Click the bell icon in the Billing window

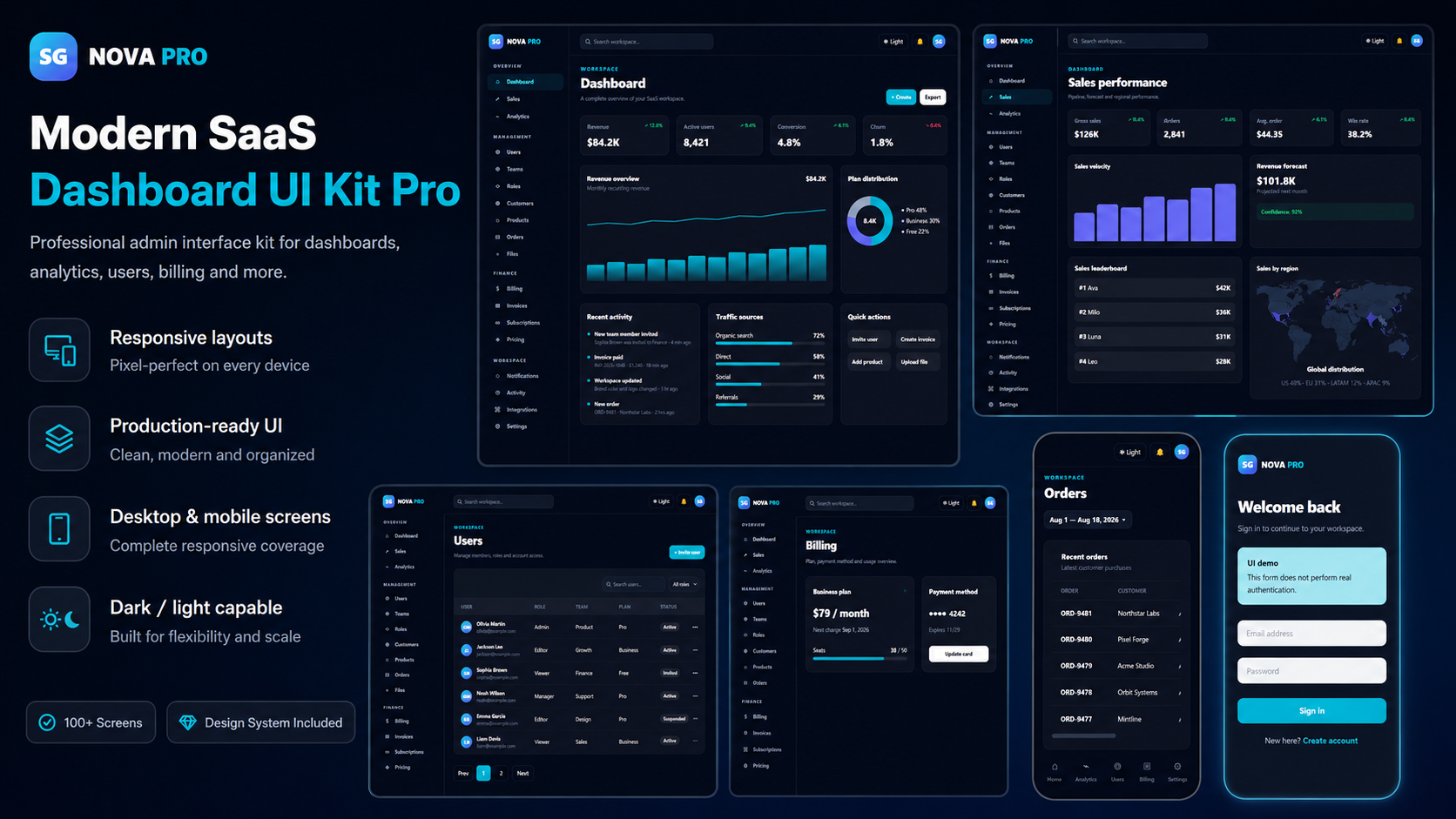pos(974,503)
